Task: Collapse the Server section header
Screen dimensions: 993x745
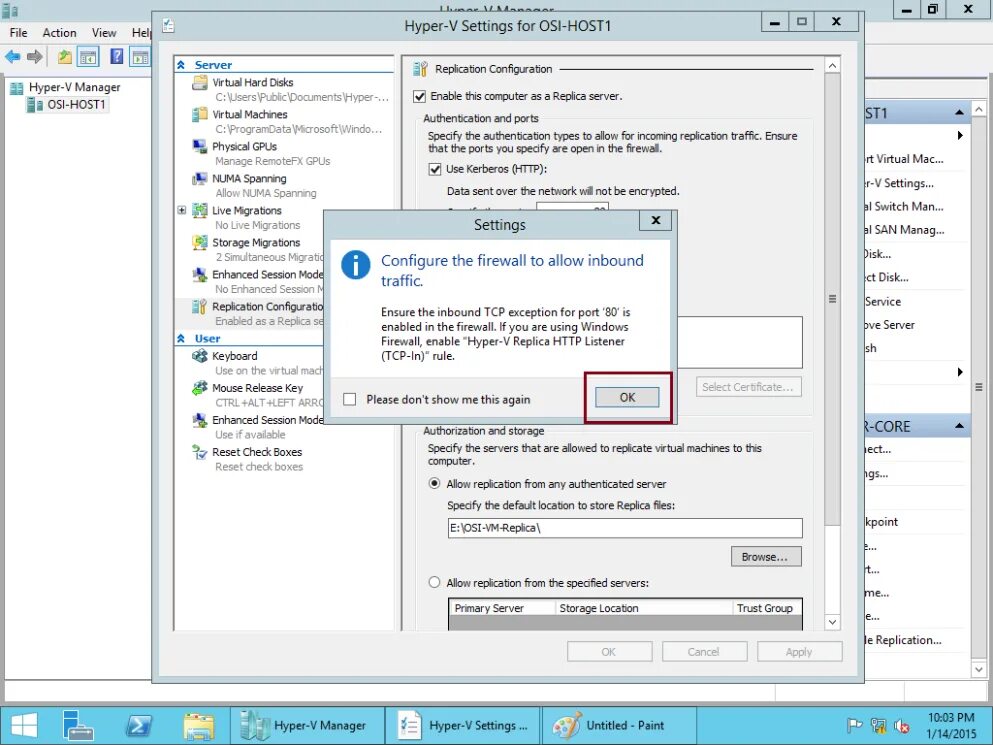Action: (181, 65)
